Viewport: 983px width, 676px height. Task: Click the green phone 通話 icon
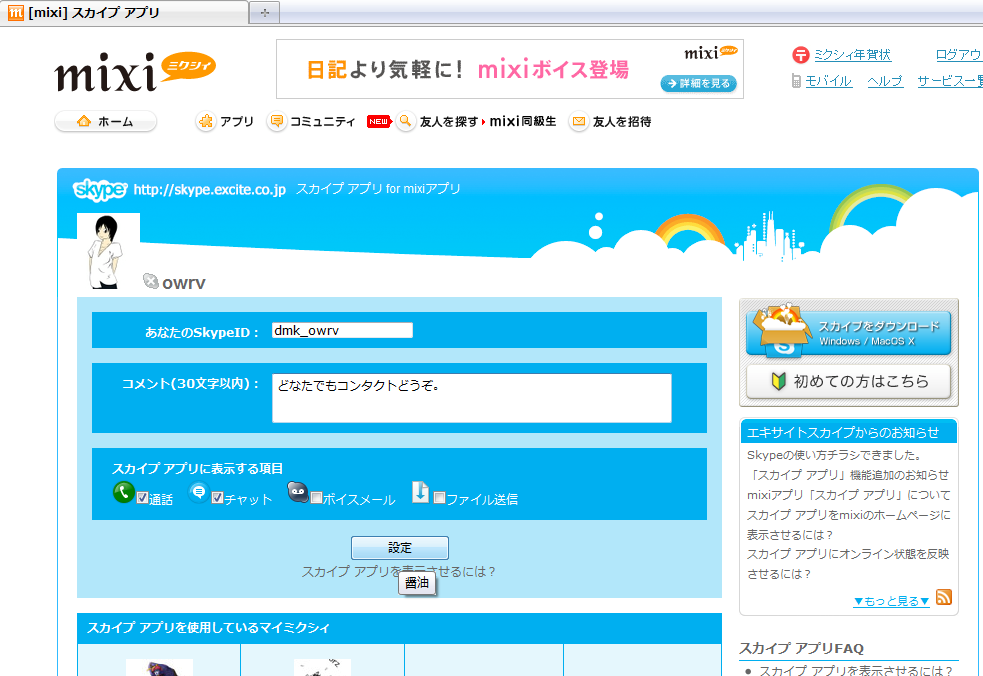[124, 492]
